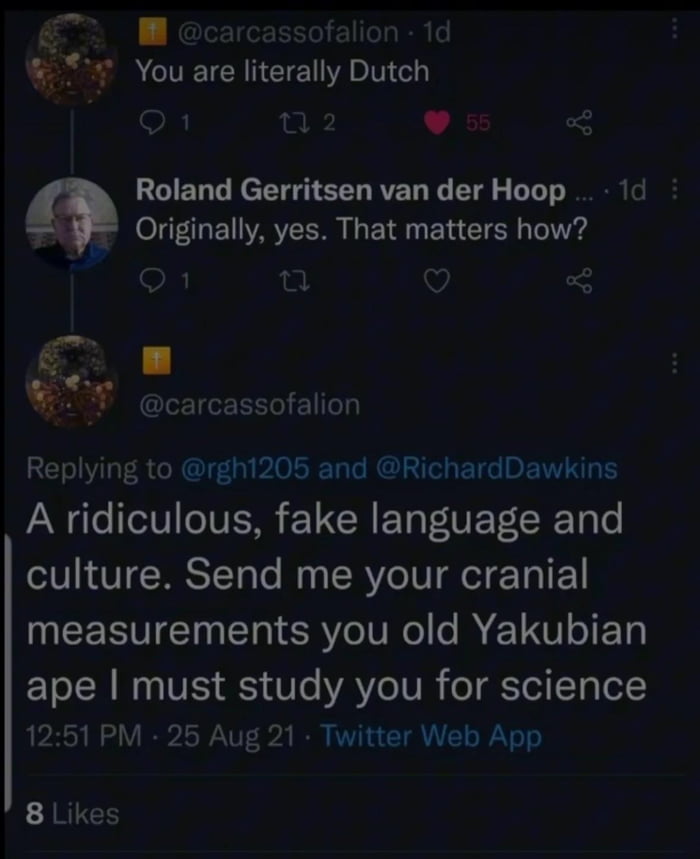Open more options on Roland's tweet
Viewport: 700px width, 859px height.
click(x=673, y=192)
